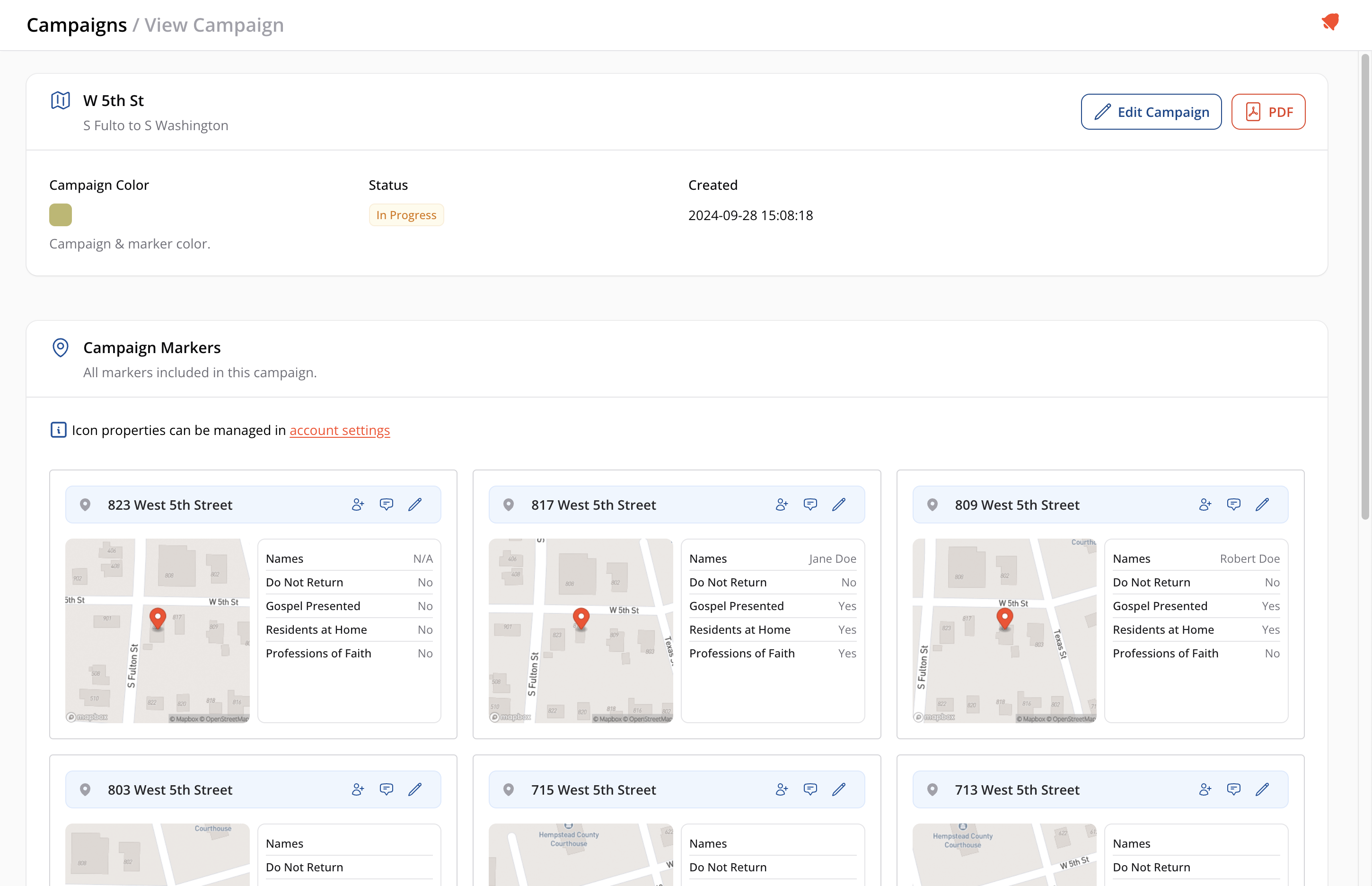This screenshot has width=1372, height=886.
Task: Click the vertical page scrollbar
Action: click(x=1364, y=288)
